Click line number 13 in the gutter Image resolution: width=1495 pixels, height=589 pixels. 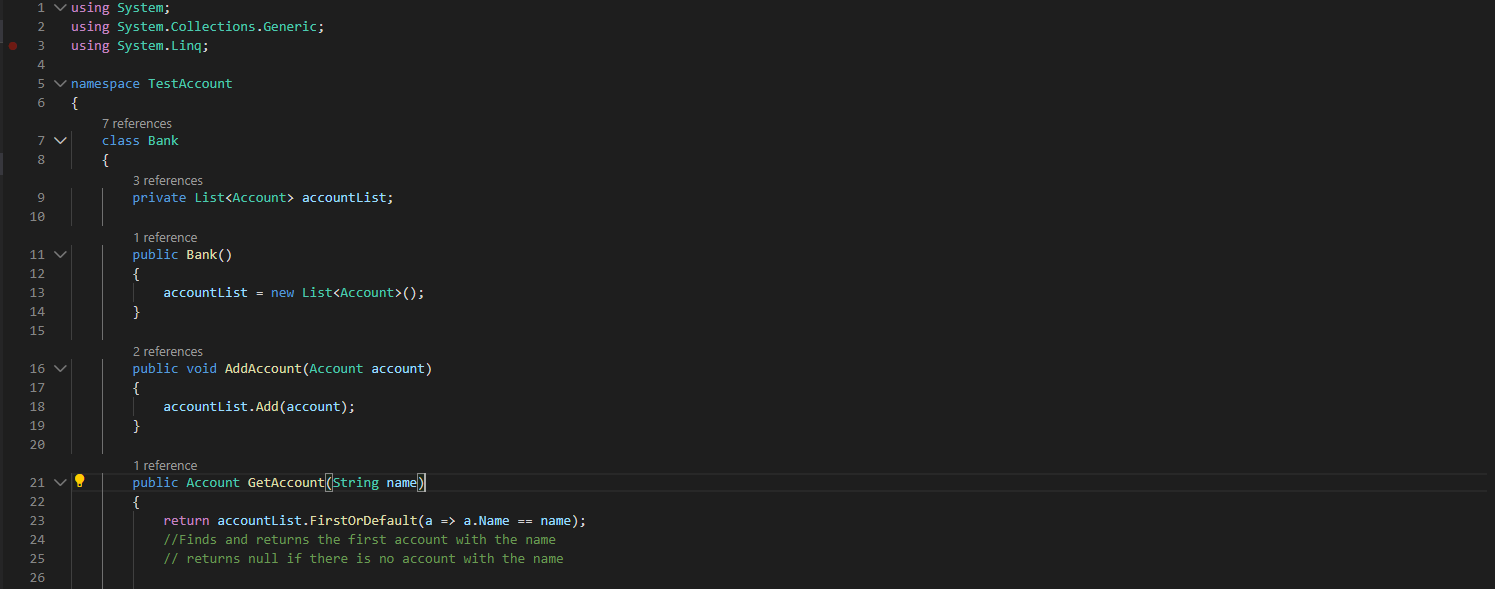(38, 293)
